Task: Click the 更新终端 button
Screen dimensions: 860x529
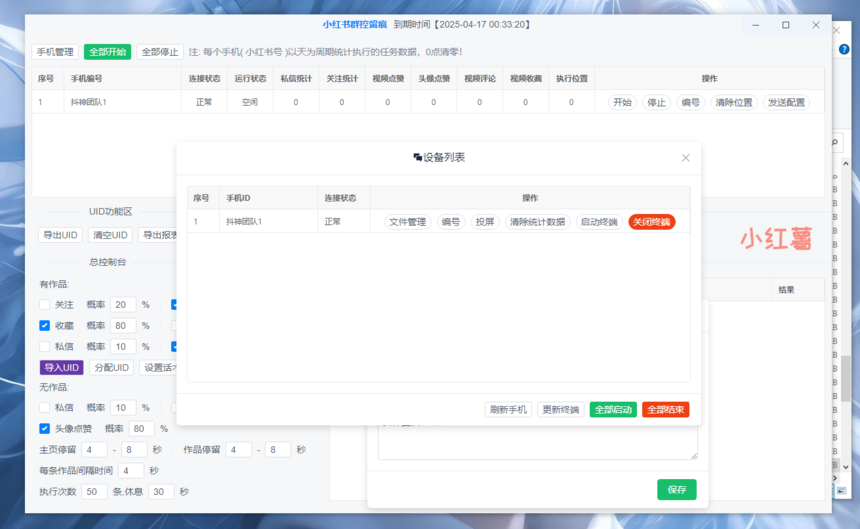Action: (x=561, y=409)
